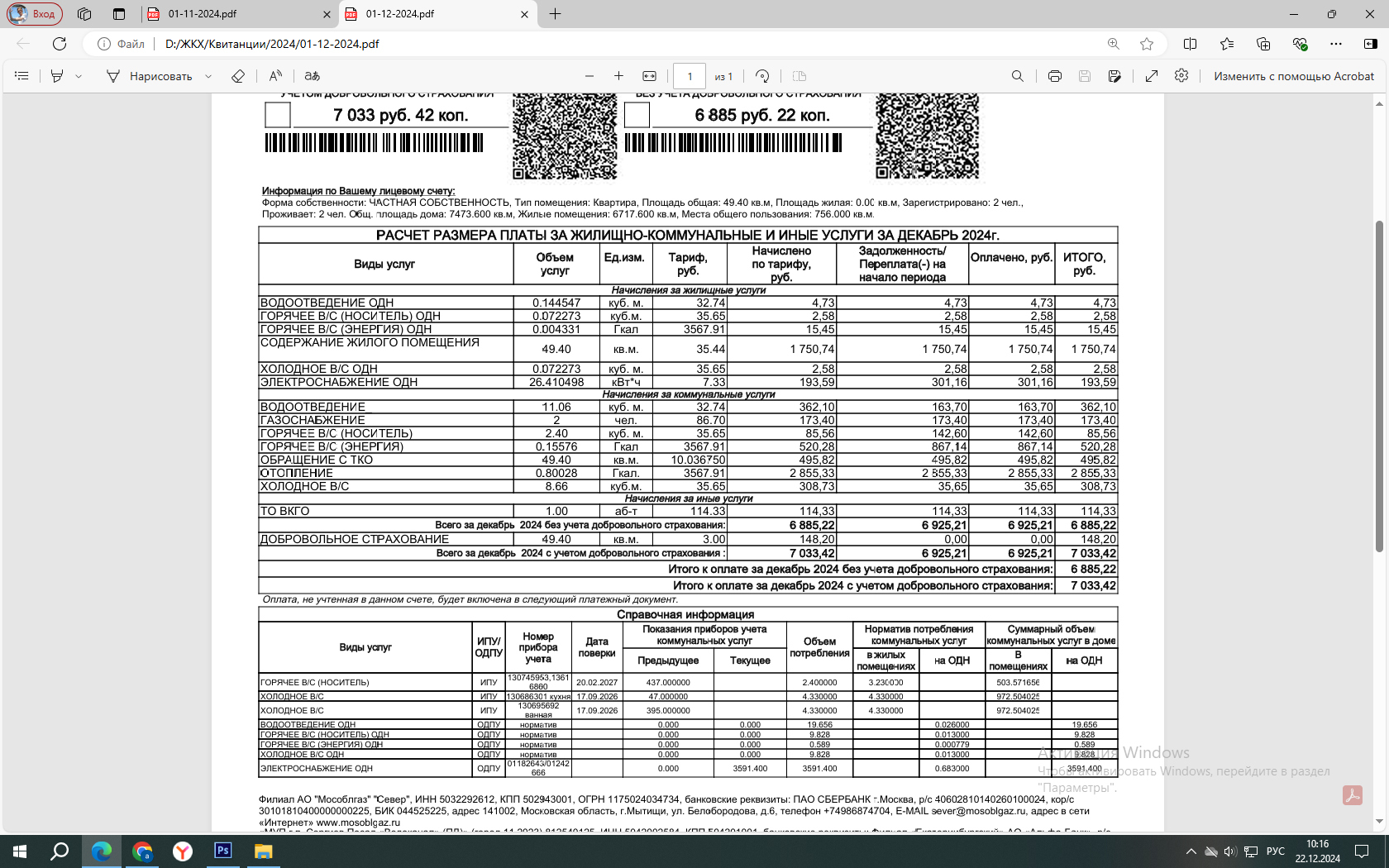Select the highlight tool

click(x=57, y=76)
